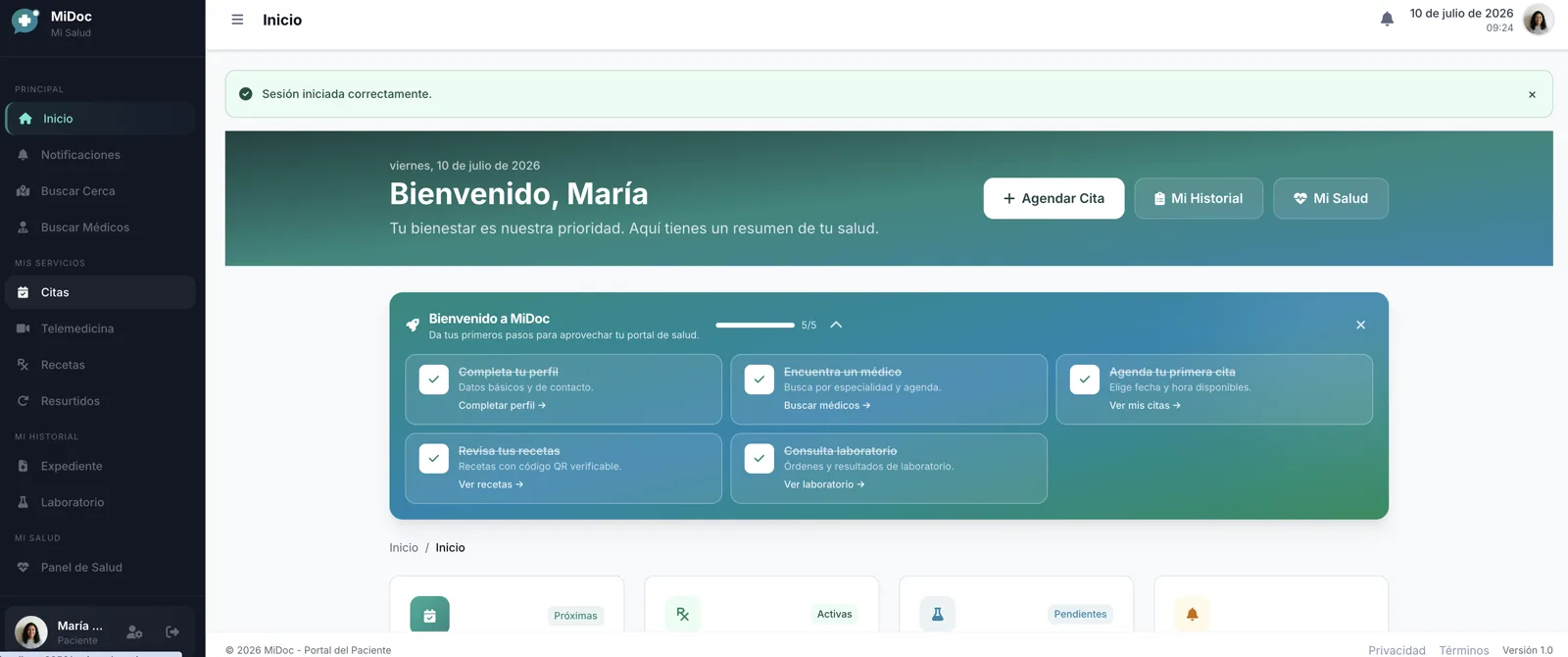
Task: Go to Inicio in sidebar
Action: [x=101, y=119]
